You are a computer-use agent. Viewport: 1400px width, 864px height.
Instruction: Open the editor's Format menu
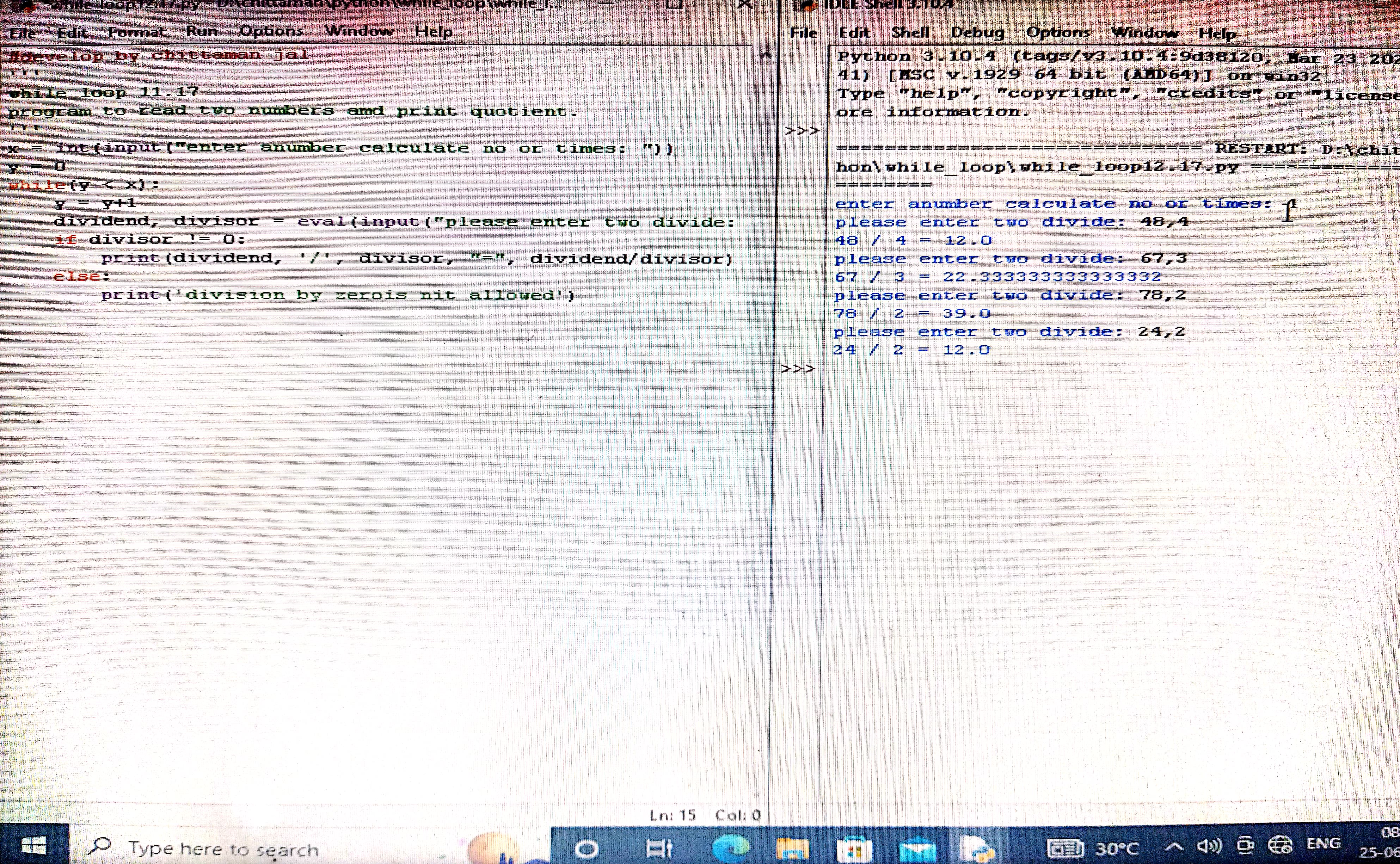click(137, 32)
